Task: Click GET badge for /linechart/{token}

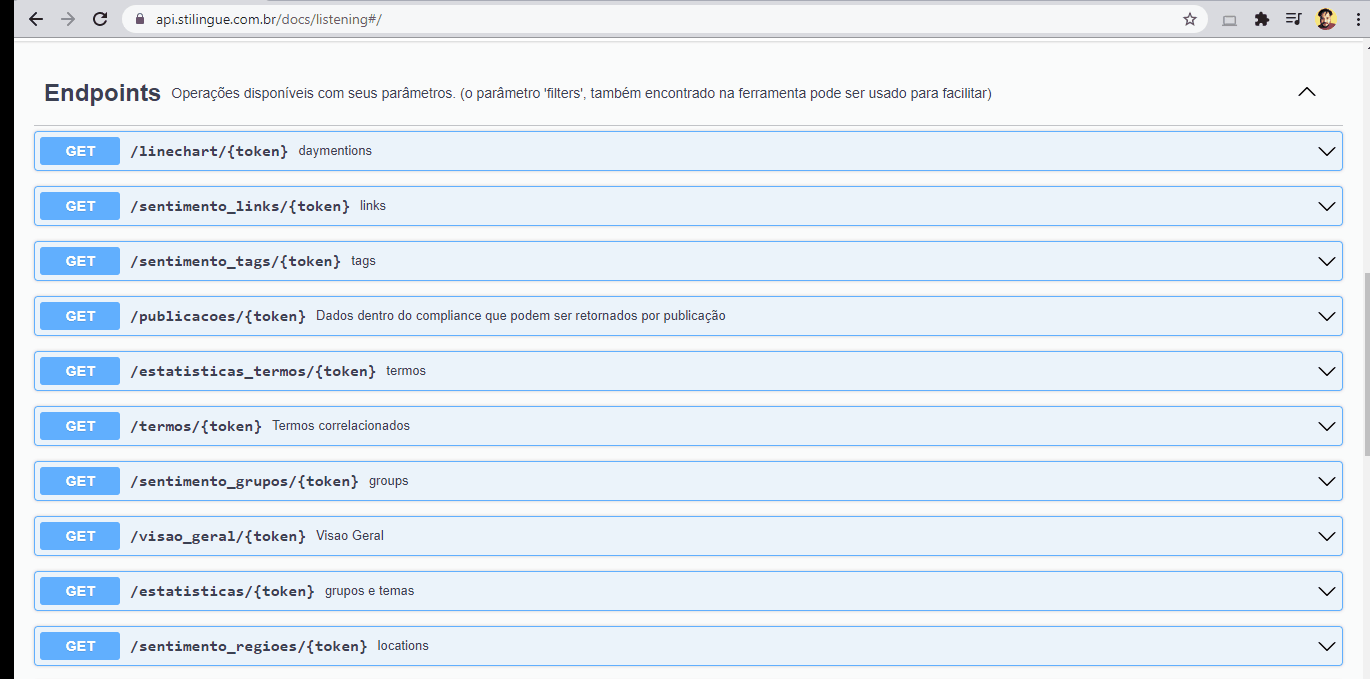Action: point(80,151)
